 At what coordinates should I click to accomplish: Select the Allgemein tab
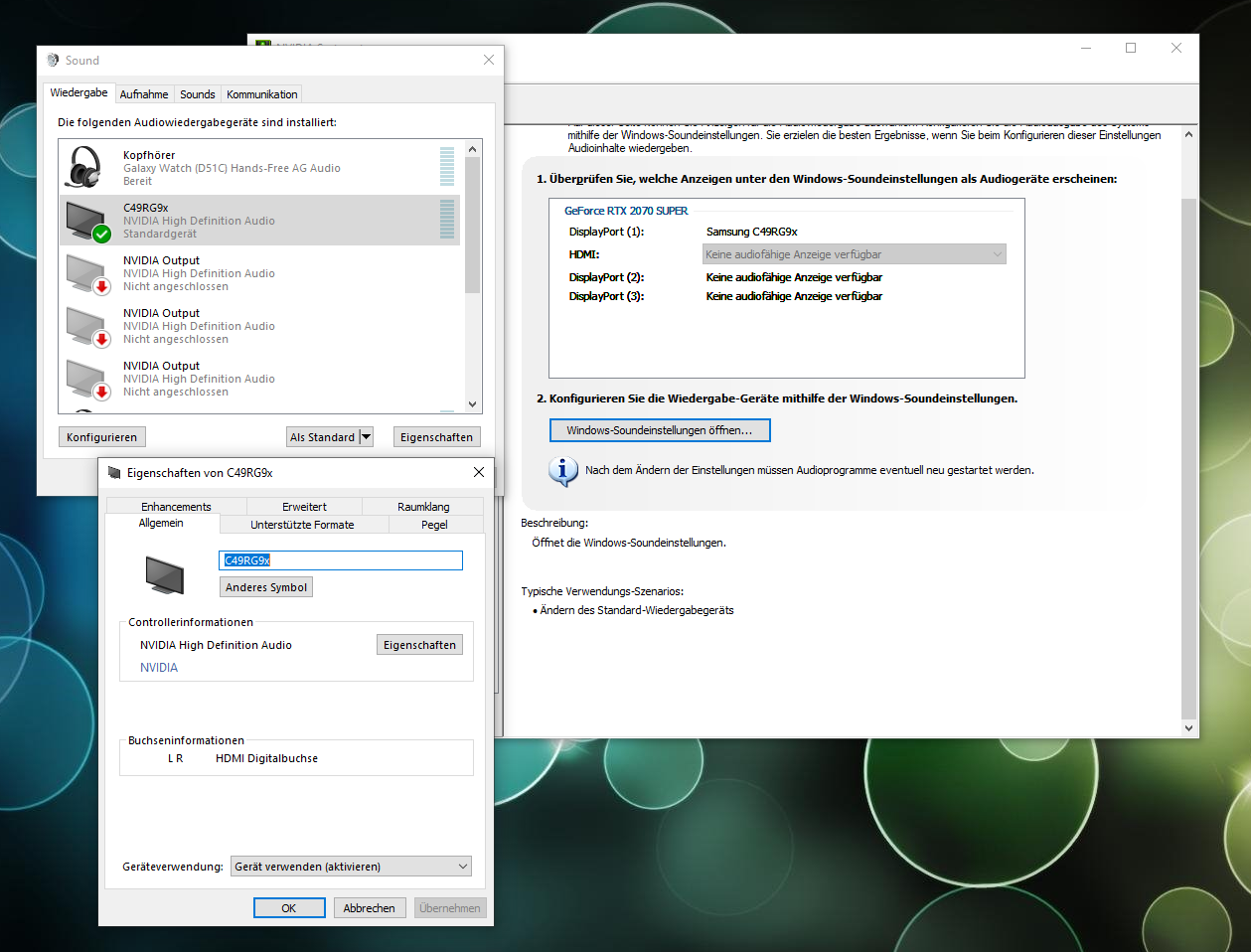161,523
